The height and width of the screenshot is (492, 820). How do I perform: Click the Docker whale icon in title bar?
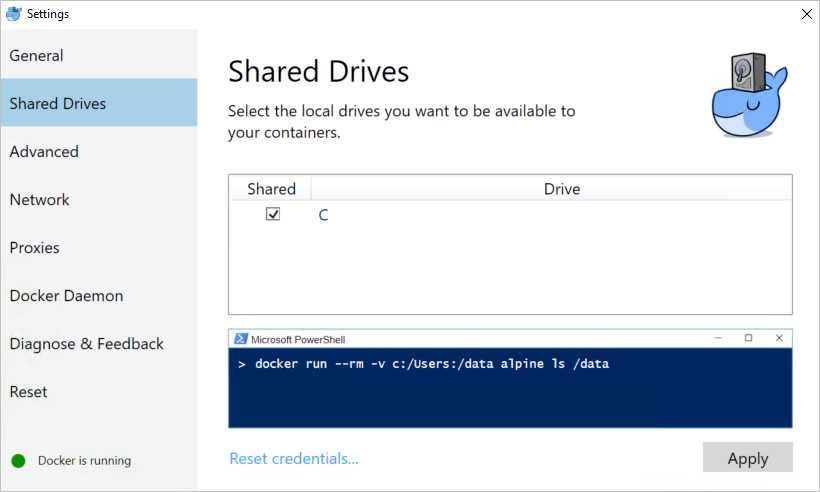14,14
